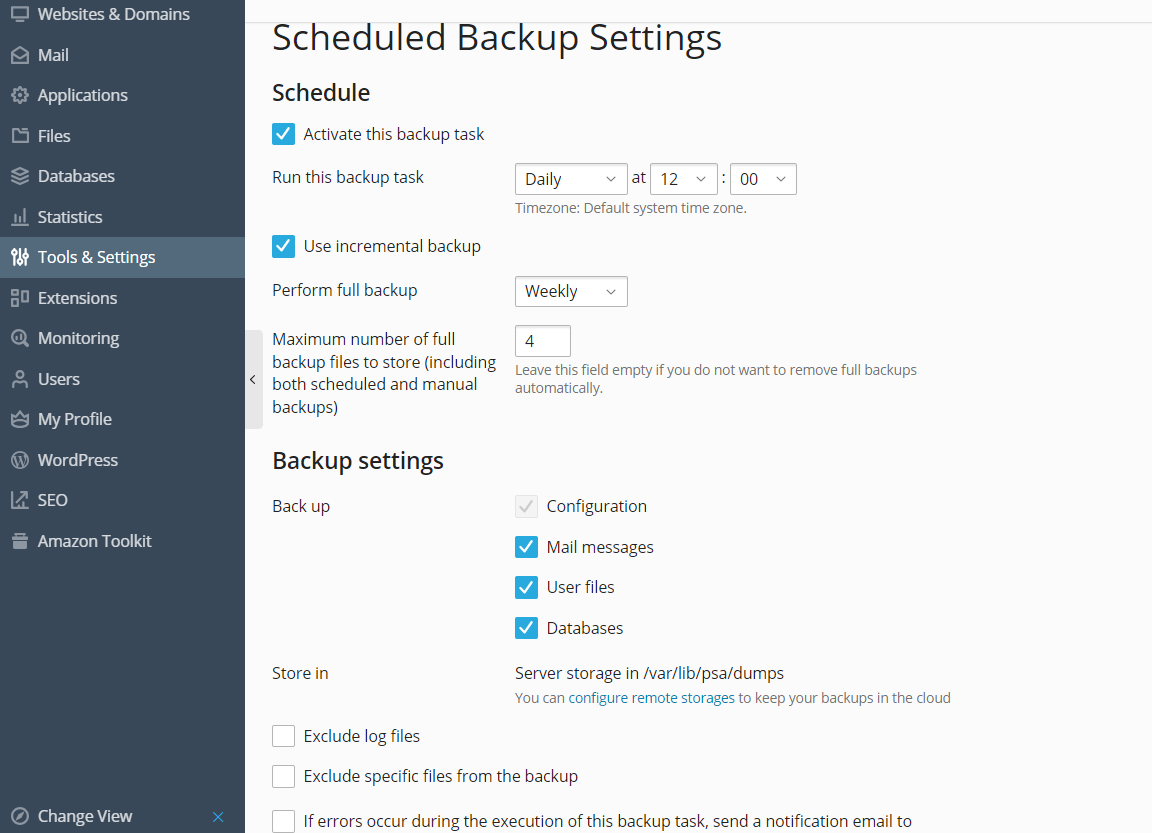Uncheck Mail messages backup option

[x=526, y=547]
